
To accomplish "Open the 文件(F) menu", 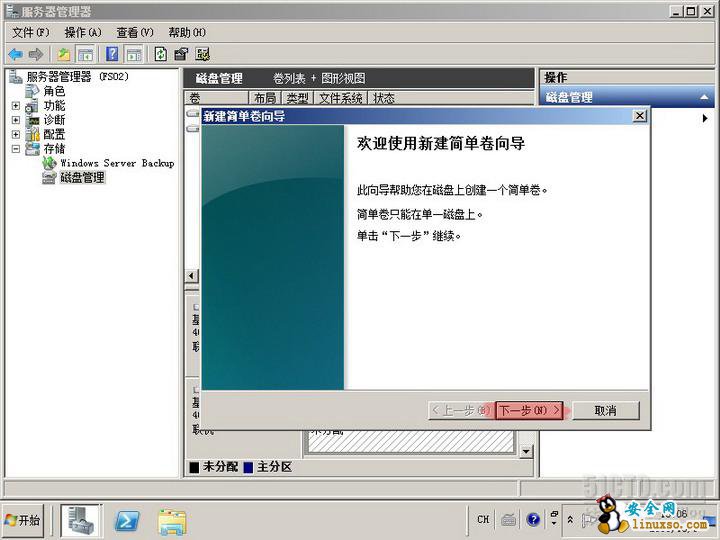I will (x=30, y=32).
